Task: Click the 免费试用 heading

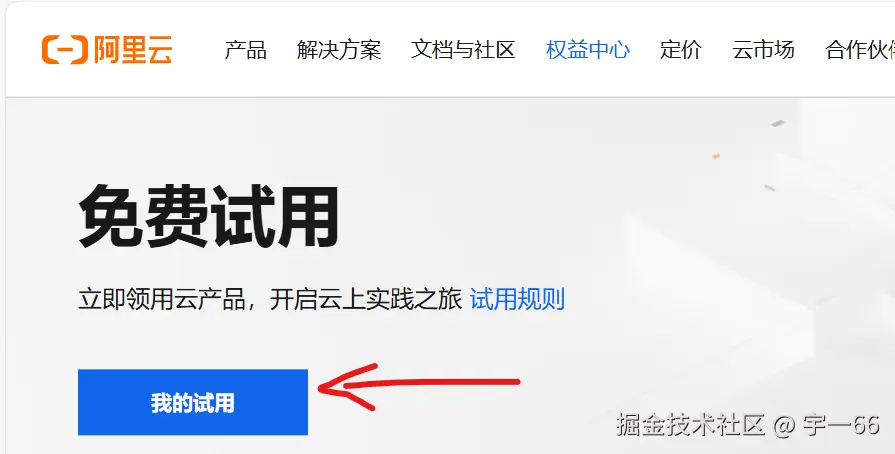Action: [x=209, y=216]
